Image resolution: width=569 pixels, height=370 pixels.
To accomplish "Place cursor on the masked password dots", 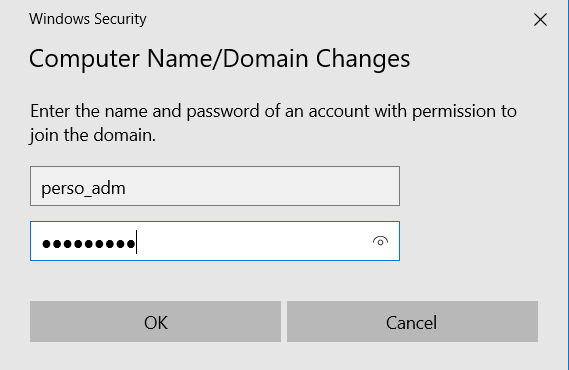I will tap(89, 243).
